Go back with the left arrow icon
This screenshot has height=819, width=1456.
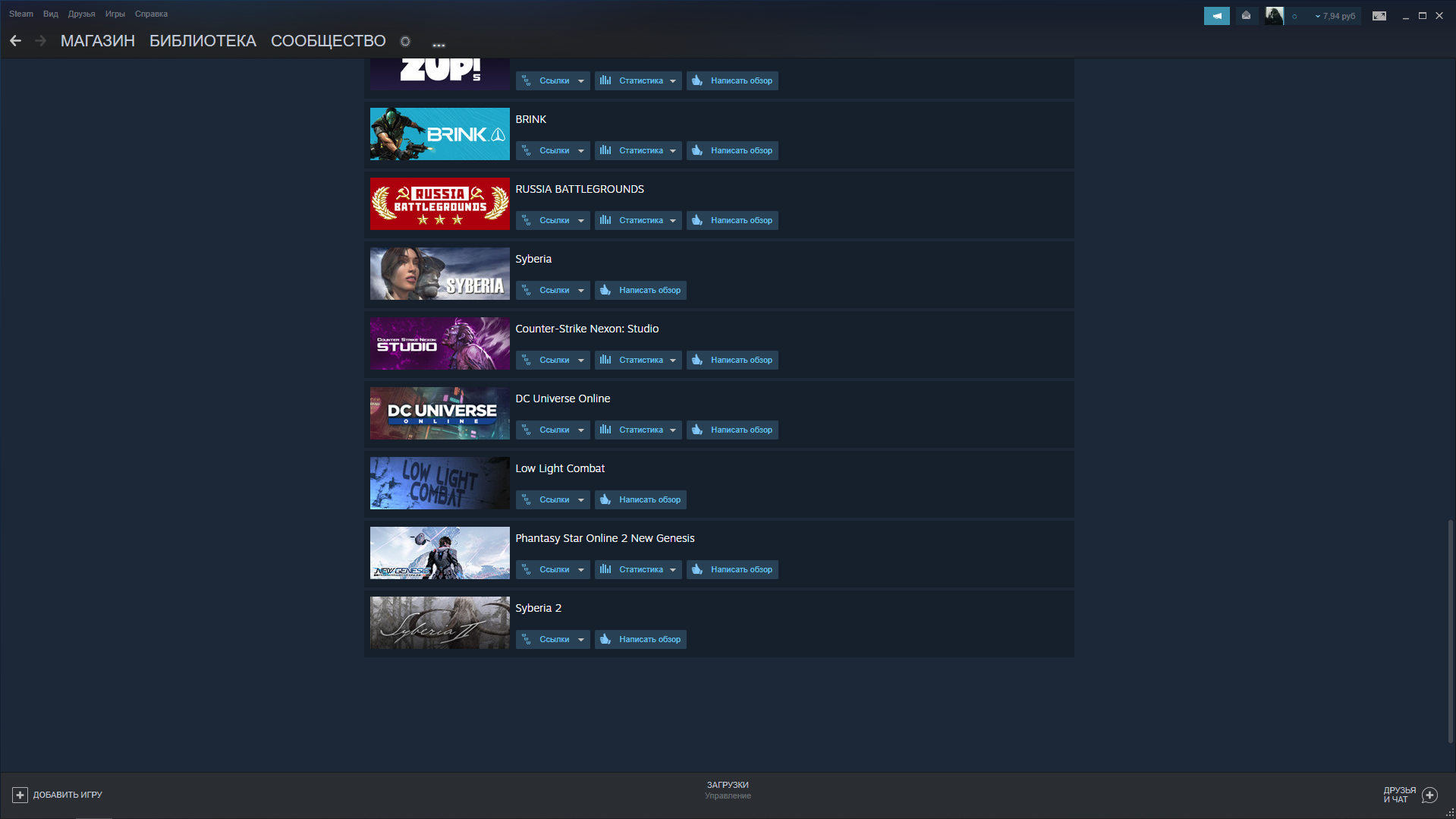15,41
